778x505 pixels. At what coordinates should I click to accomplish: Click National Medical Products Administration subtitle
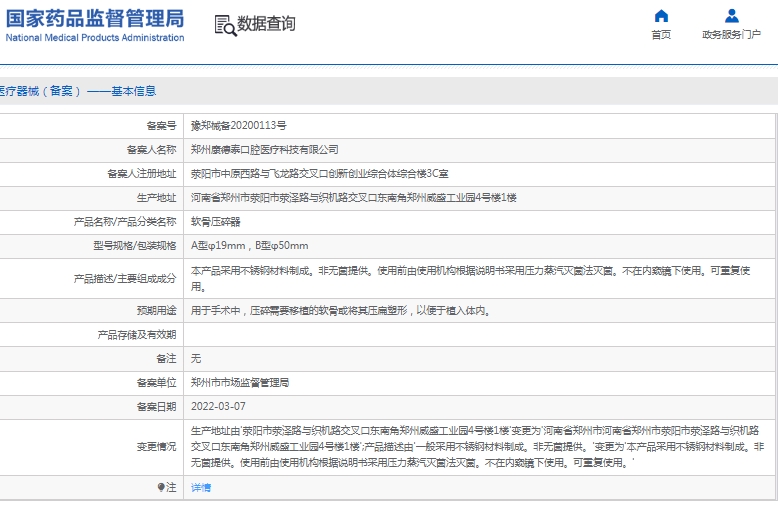tap(95, 38)
